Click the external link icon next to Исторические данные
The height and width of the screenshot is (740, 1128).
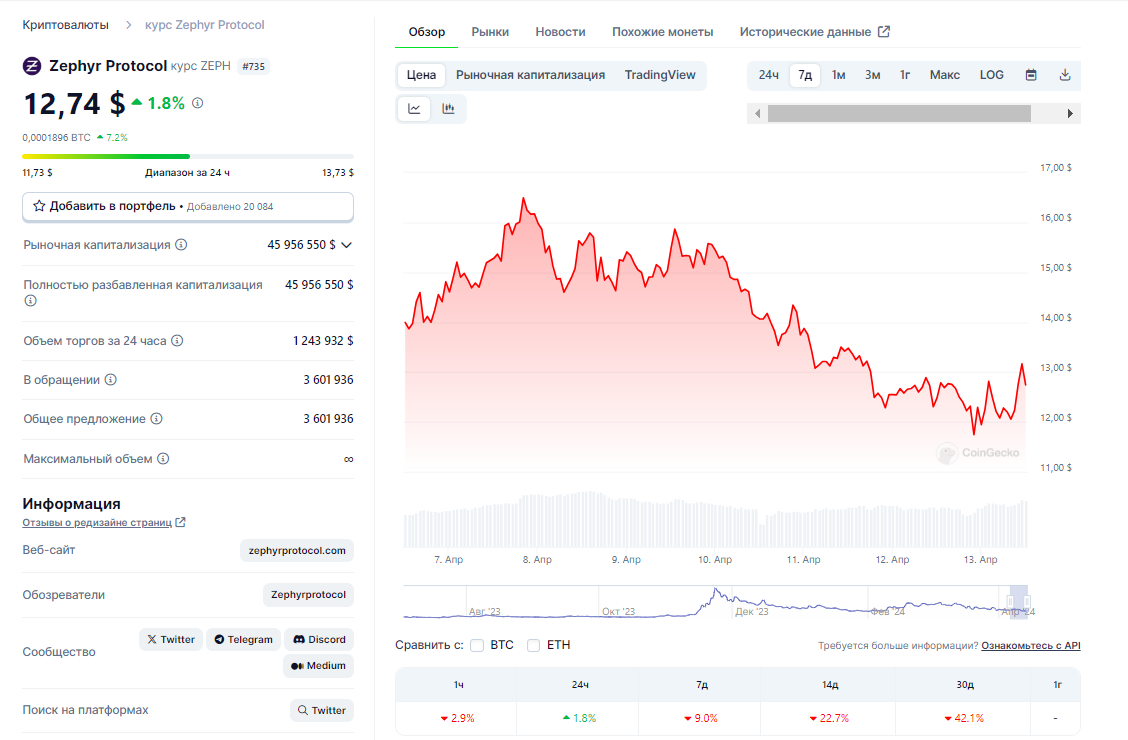pyautogui.click(x=884, y=32)
